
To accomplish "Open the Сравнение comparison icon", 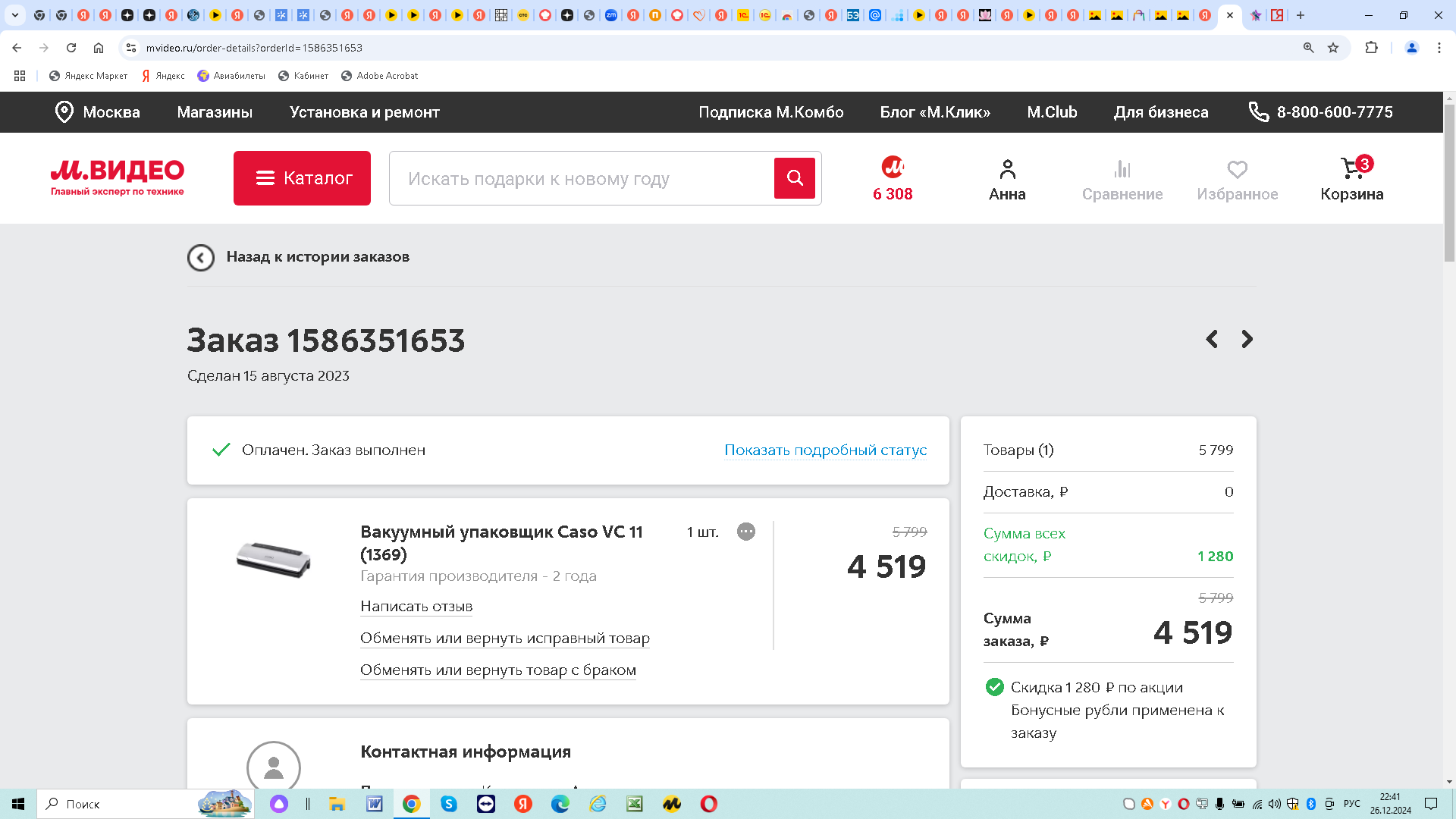I will pyautogui.click(x=1122, y=180).
